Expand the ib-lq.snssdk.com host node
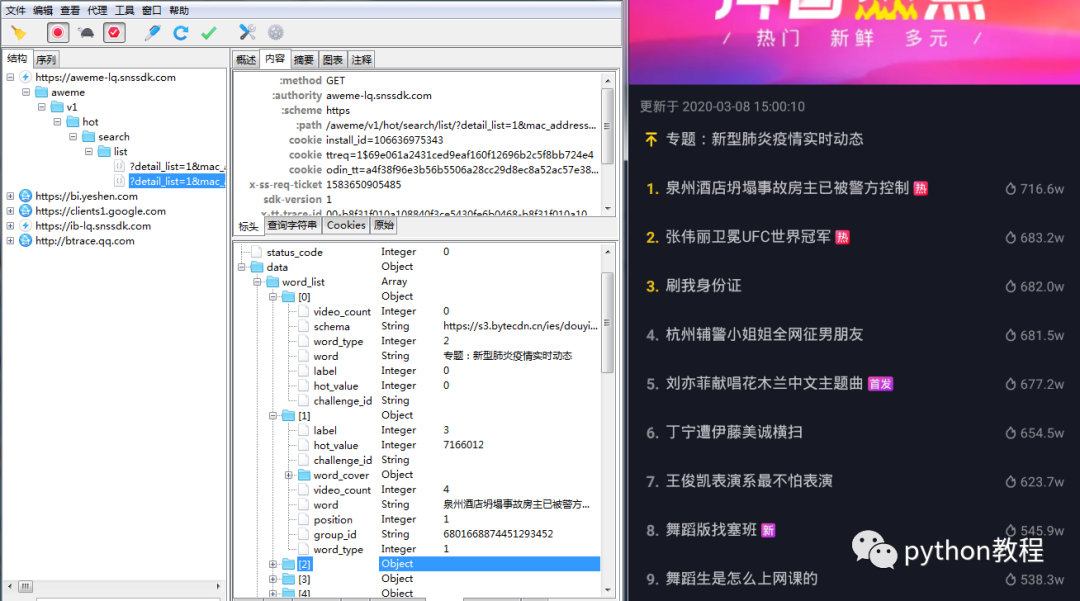The image size is (1080, 601). click(10, 226)
